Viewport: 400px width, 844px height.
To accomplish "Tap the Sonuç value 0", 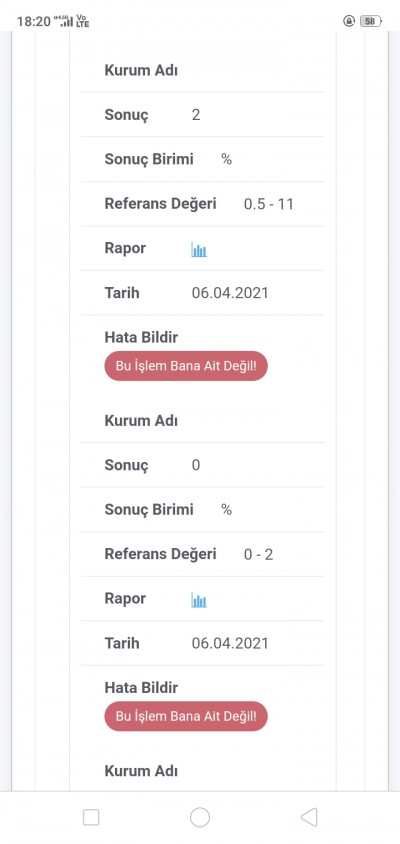I will click(x=196, y=465).
